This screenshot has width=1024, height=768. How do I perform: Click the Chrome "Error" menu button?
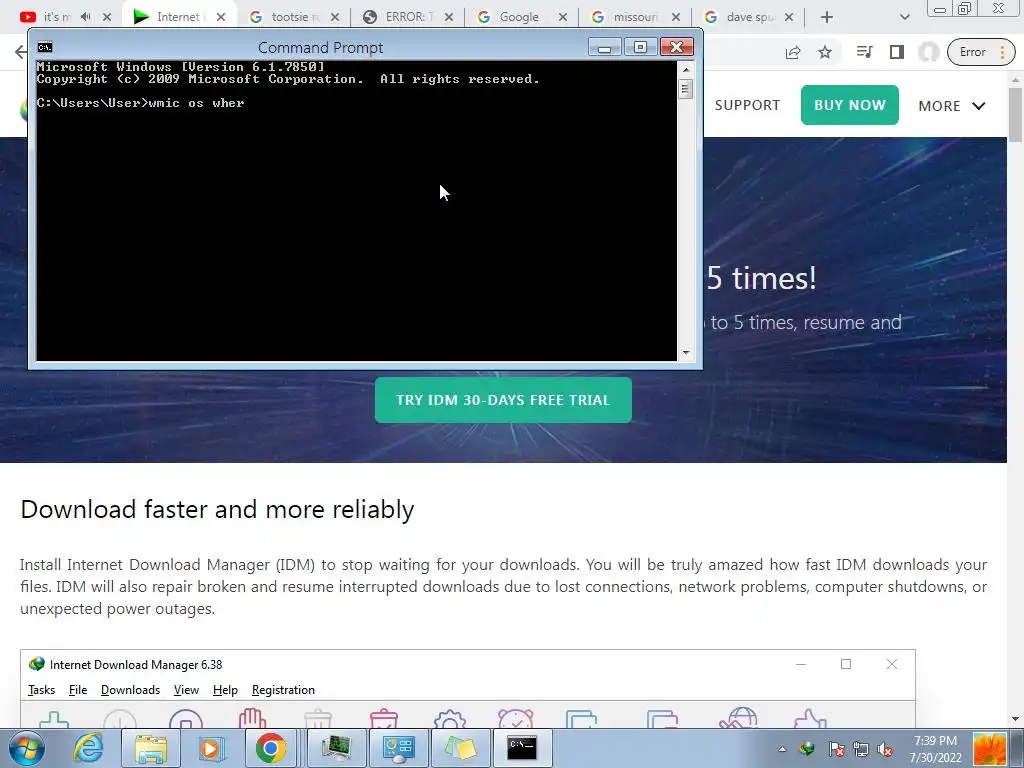pyautogui.click(x=981, y=52)
